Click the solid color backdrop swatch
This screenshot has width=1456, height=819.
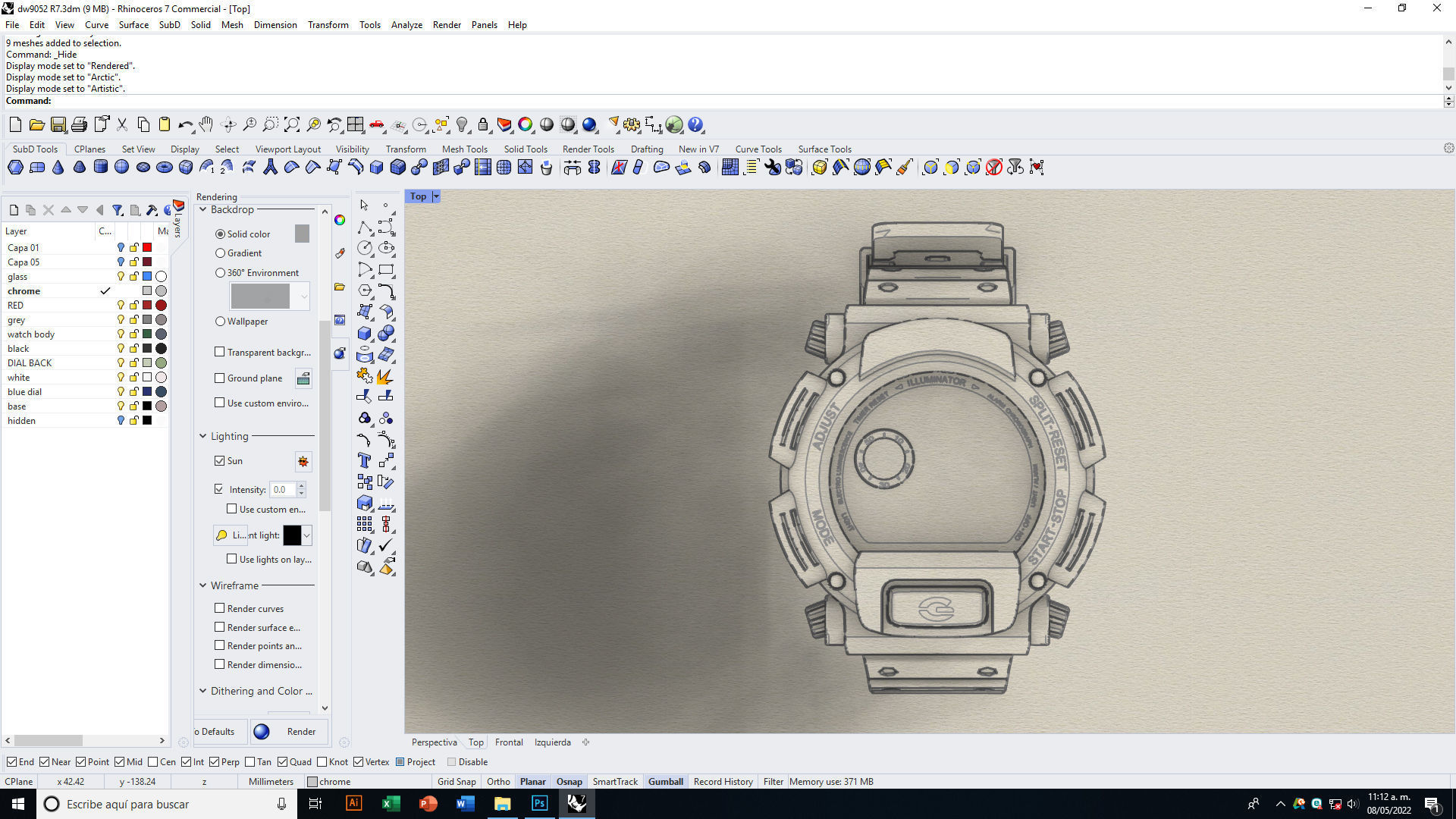click(x=302, y=234)
